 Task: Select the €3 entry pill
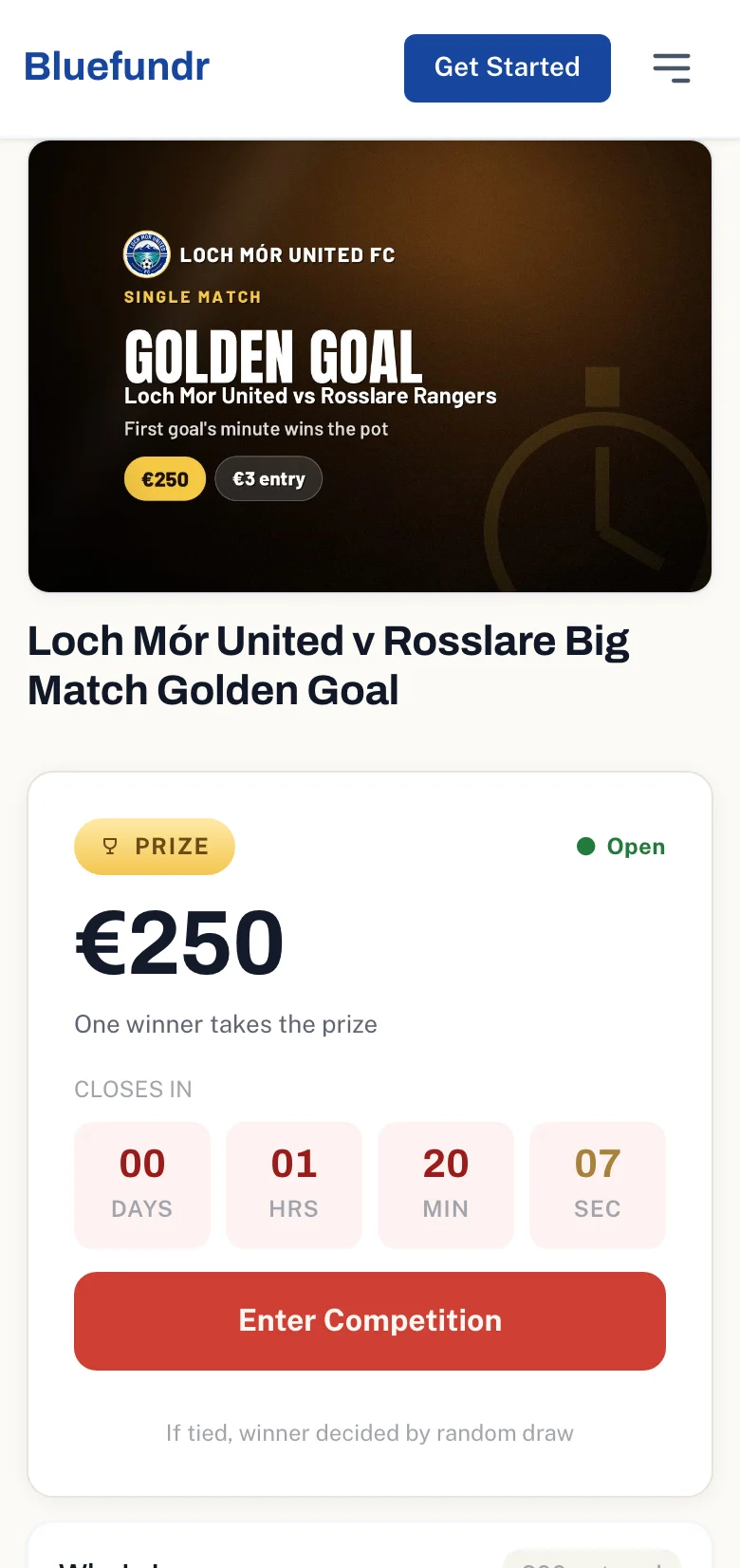click(x=268, y=479)
